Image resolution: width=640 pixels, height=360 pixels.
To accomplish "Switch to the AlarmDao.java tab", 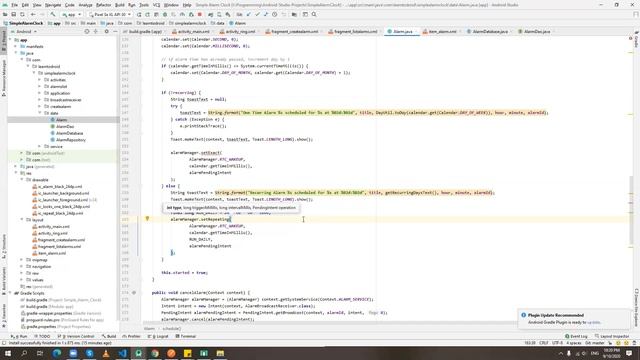I will tap(536, 31).
